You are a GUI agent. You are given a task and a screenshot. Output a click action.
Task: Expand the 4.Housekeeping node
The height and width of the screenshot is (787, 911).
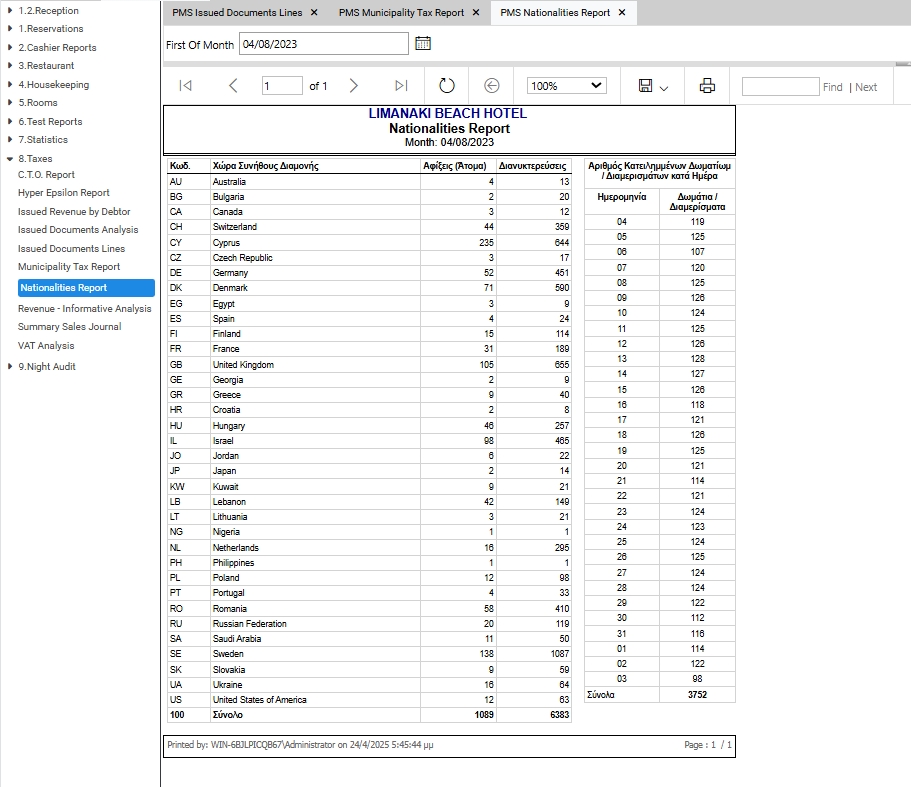pyautogui.click(x=10, y=85)
